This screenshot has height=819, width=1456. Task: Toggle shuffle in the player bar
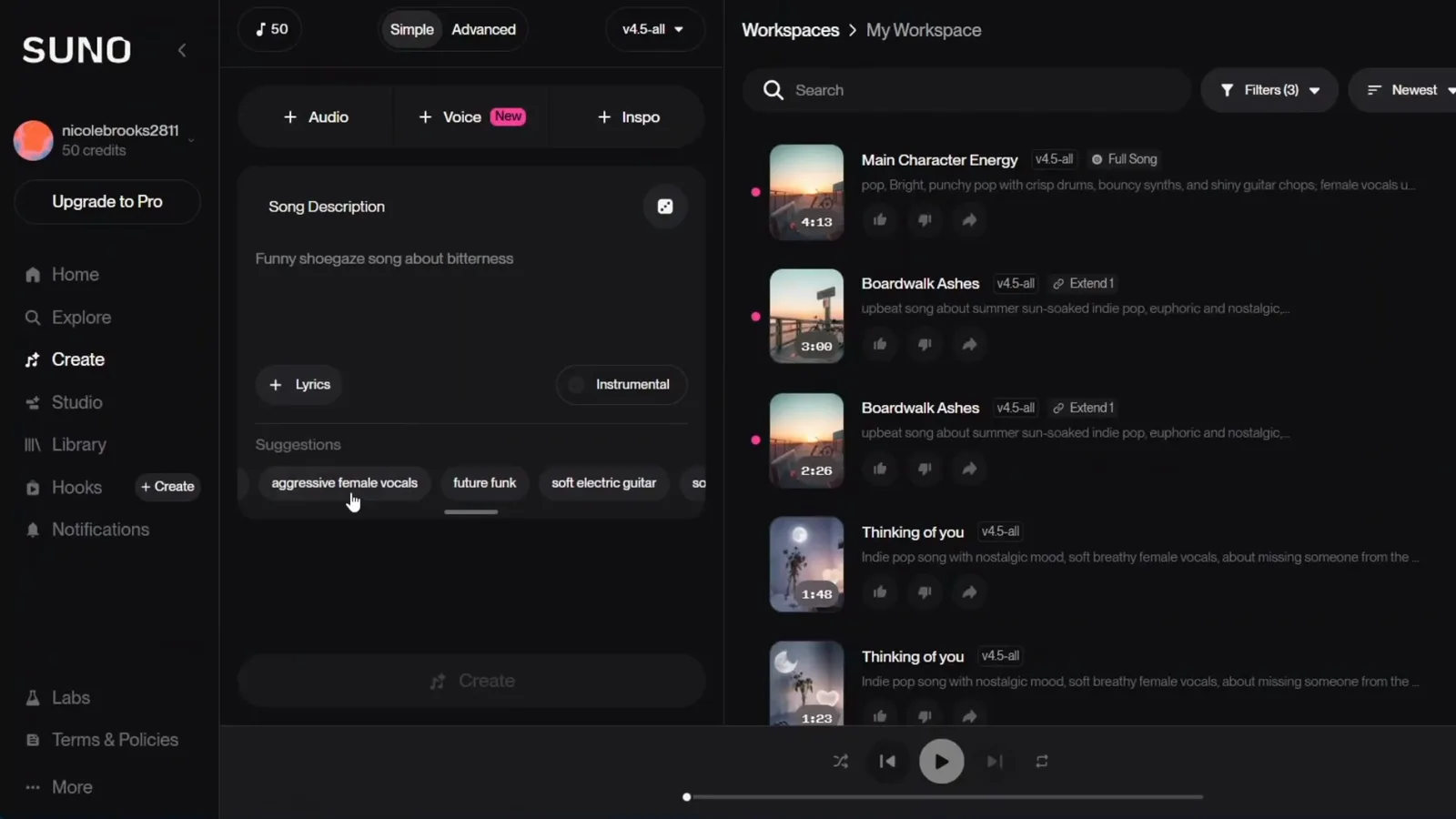point(841,762)
